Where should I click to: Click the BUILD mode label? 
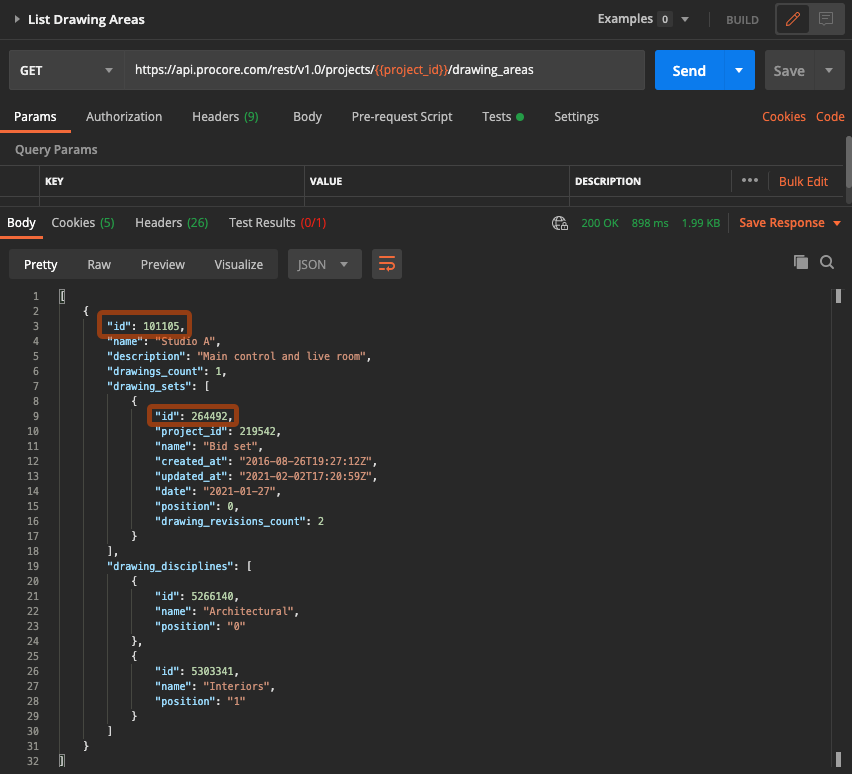pyautogui.click(x=742, y=20)
